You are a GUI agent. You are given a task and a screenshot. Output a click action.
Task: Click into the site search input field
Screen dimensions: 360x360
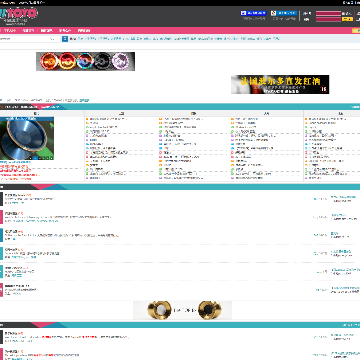pos(24,39)
